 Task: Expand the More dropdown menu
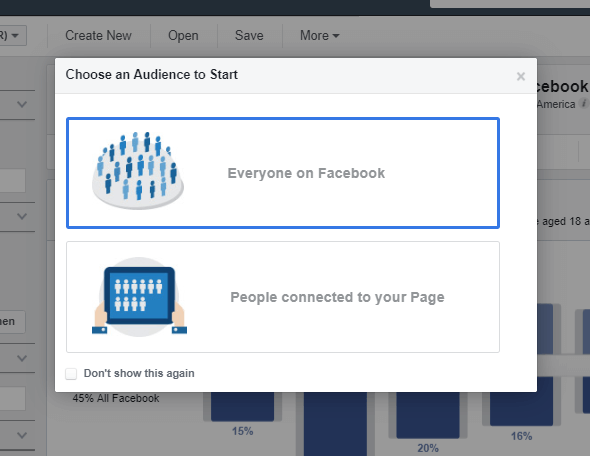tap(319, 36)
